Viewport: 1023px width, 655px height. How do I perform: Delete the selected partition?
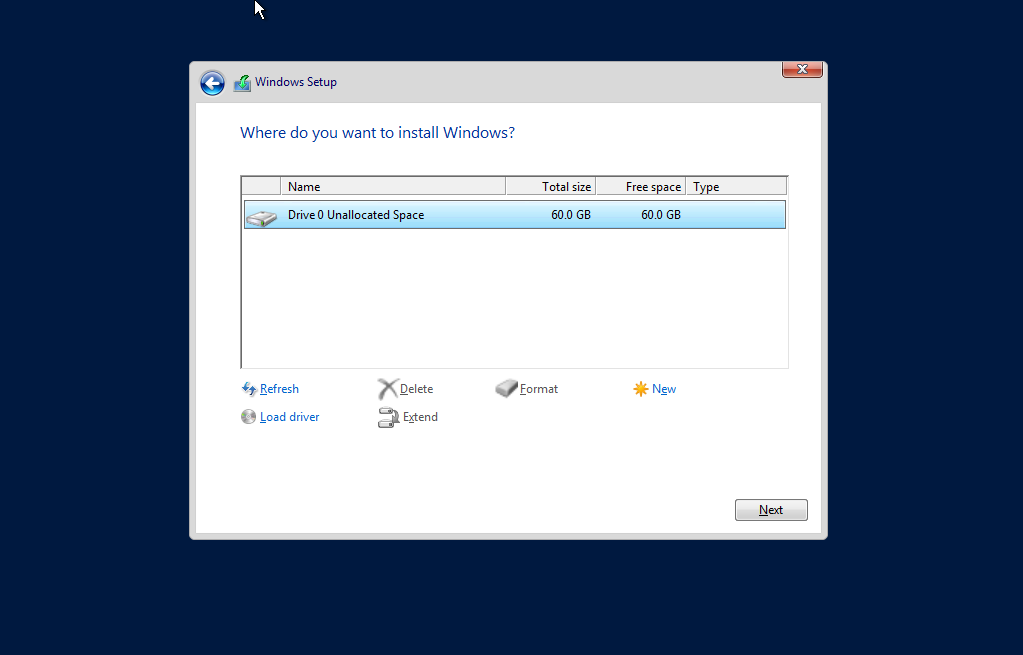click(416, 389)
